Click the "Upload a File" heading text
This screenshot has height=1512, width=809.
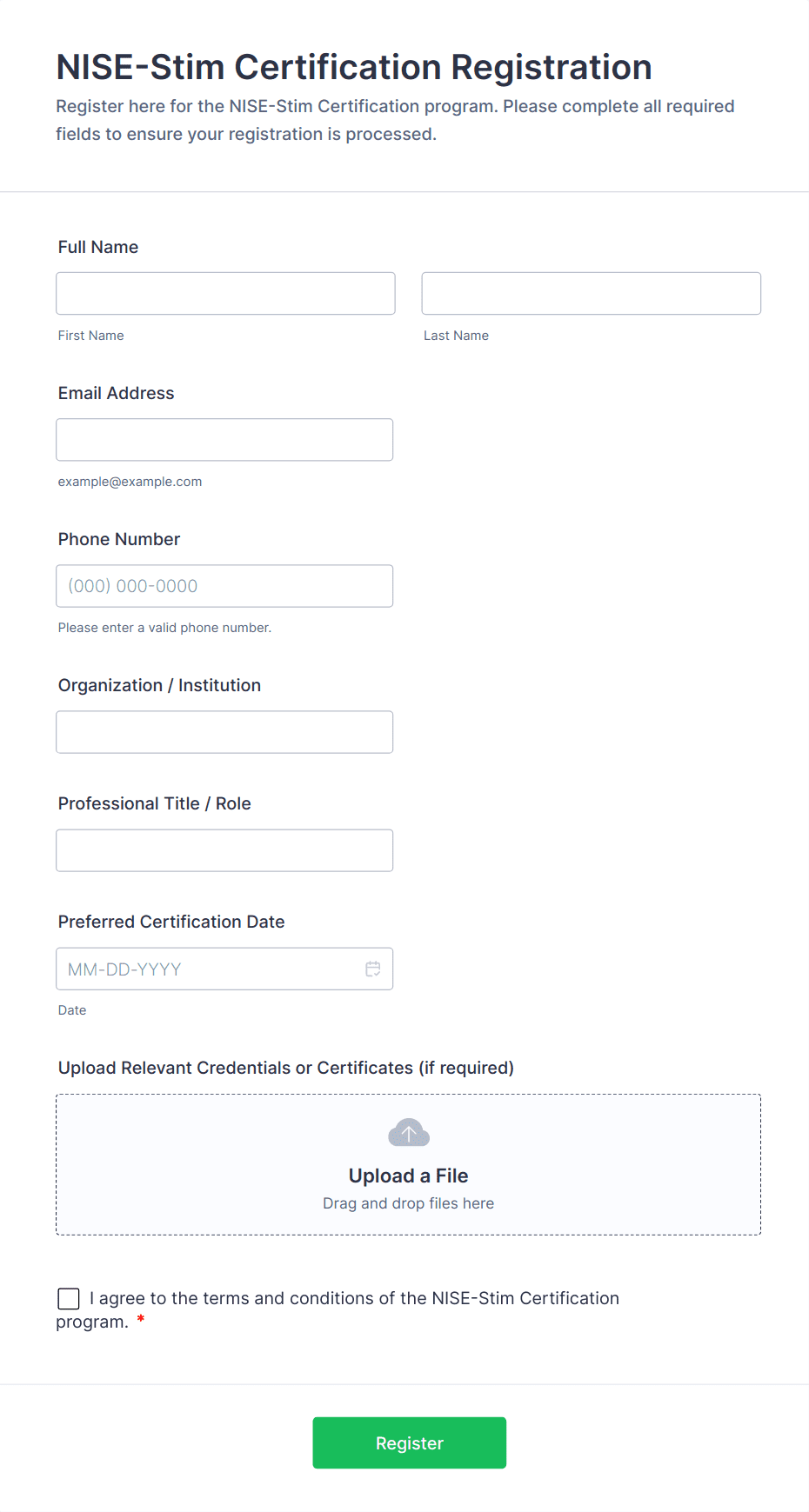pyautogui.click(x=409, y=1176)
